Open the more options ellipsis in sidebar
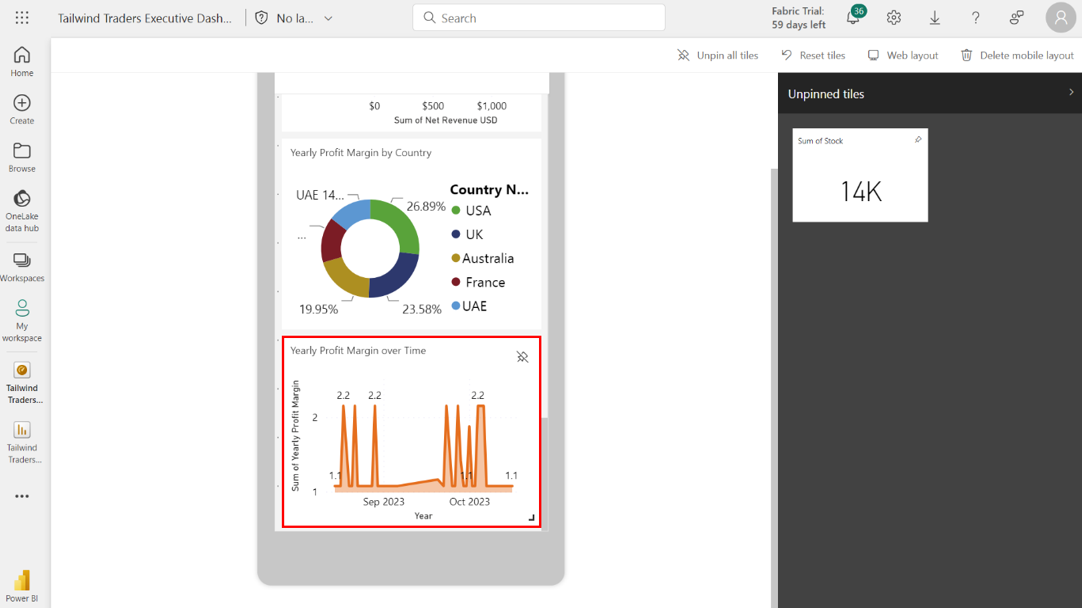1082x608 pixels. tap(22, 496)
